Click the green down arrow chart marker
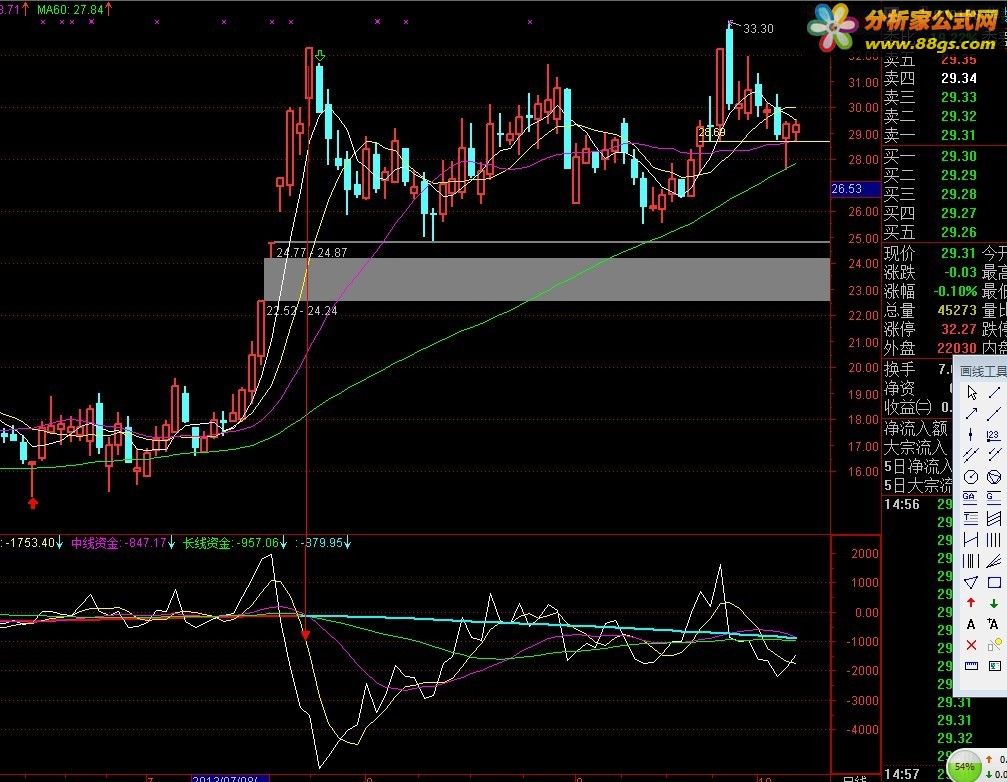Screen dimensions: 1007x782 (x=320, y=56)
